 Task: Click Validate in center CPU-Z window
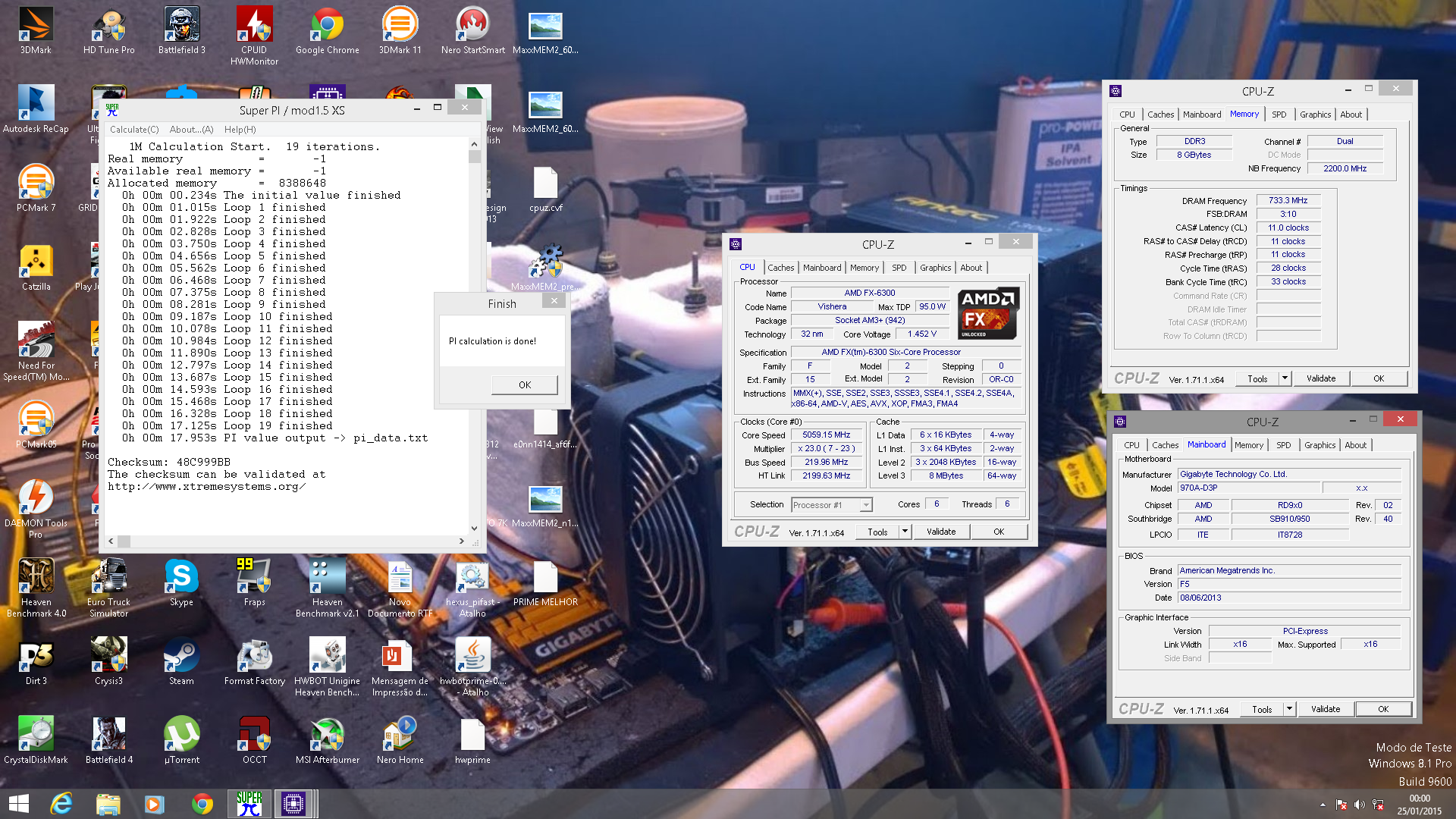point(940,532)
